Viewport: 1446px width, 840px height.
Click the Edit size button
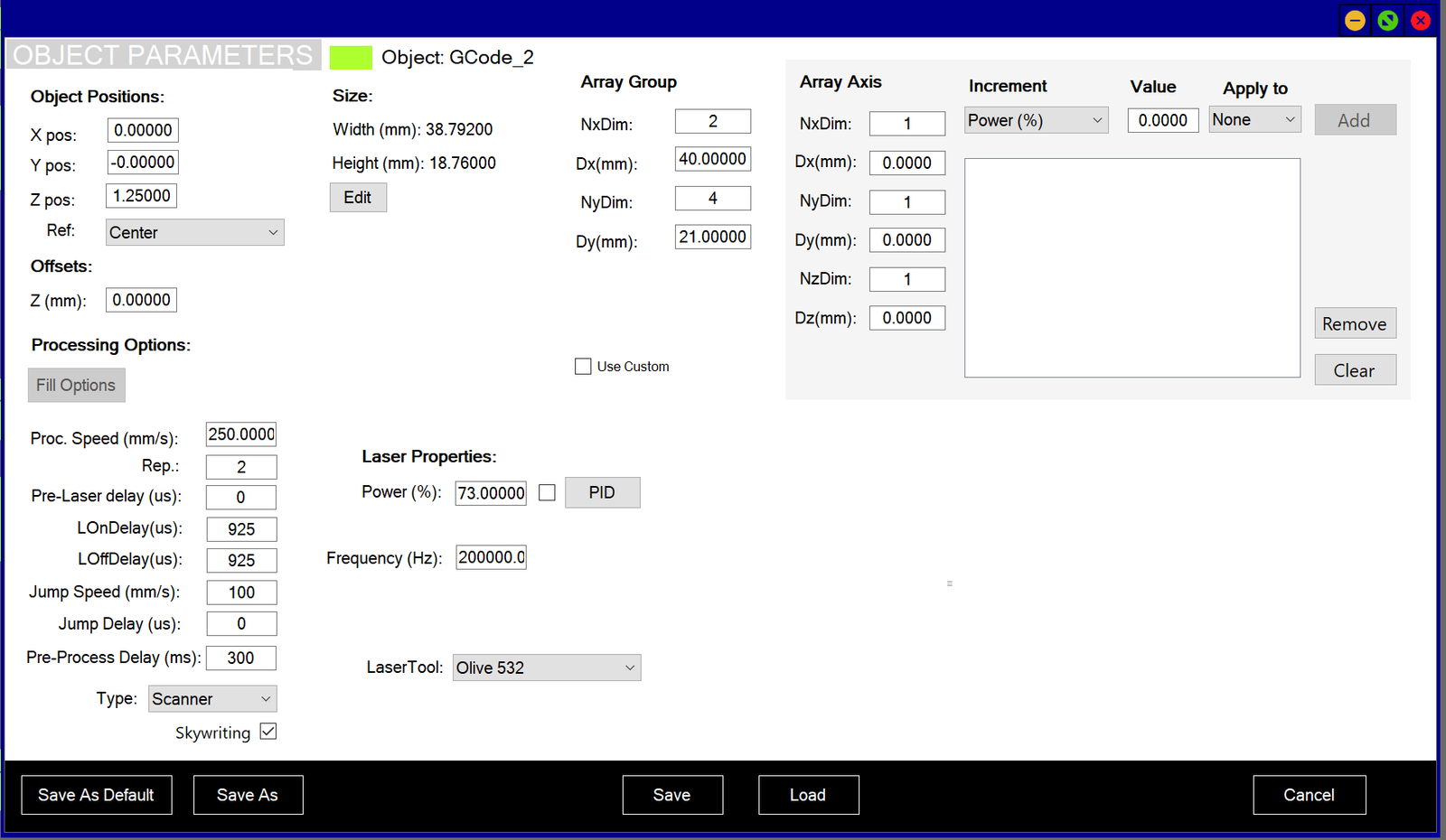point(358,197)
